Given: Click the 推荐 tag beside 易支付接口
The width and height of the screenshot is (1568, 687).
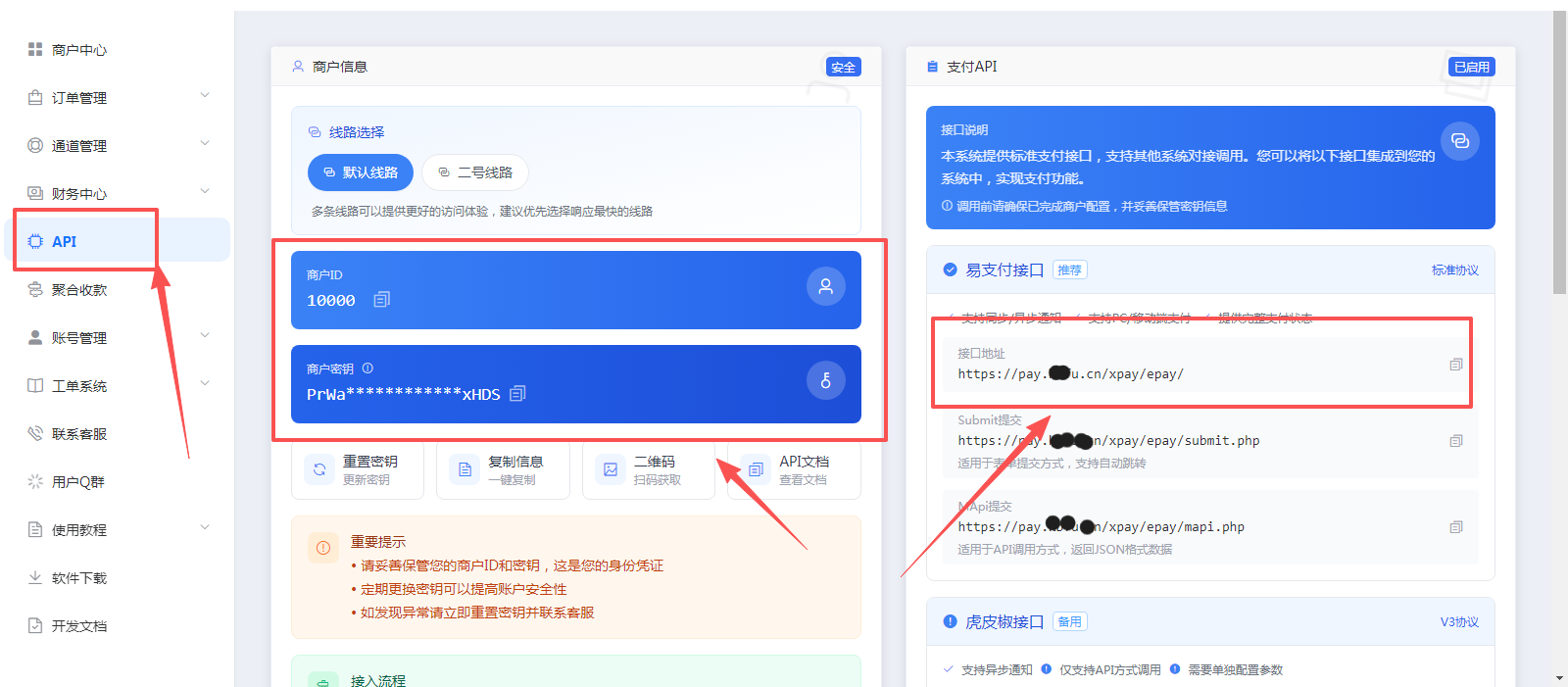Looking at the screenshot, I should (1070, 270).
